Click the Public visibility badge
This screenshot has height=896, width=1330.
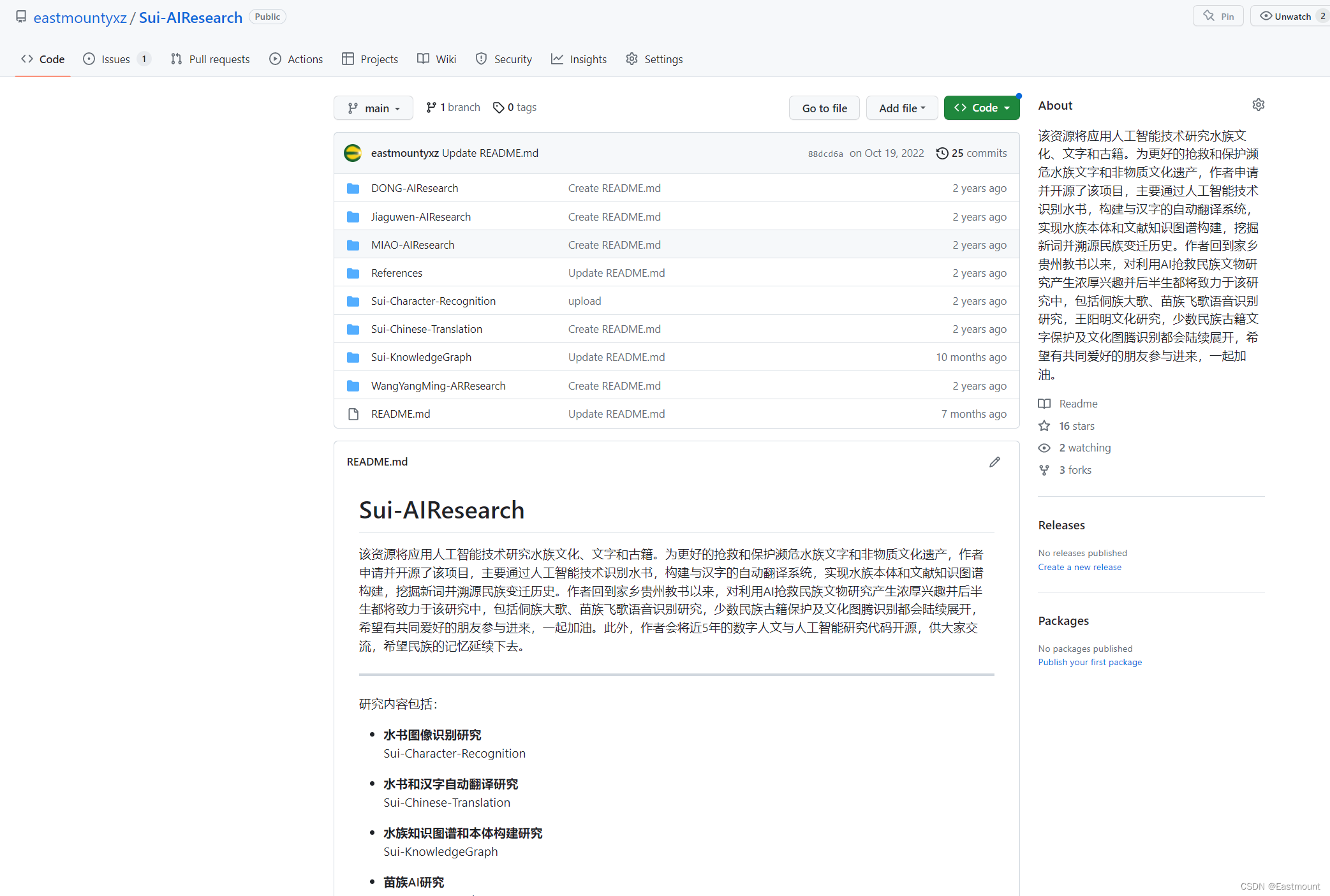(267, 17)
